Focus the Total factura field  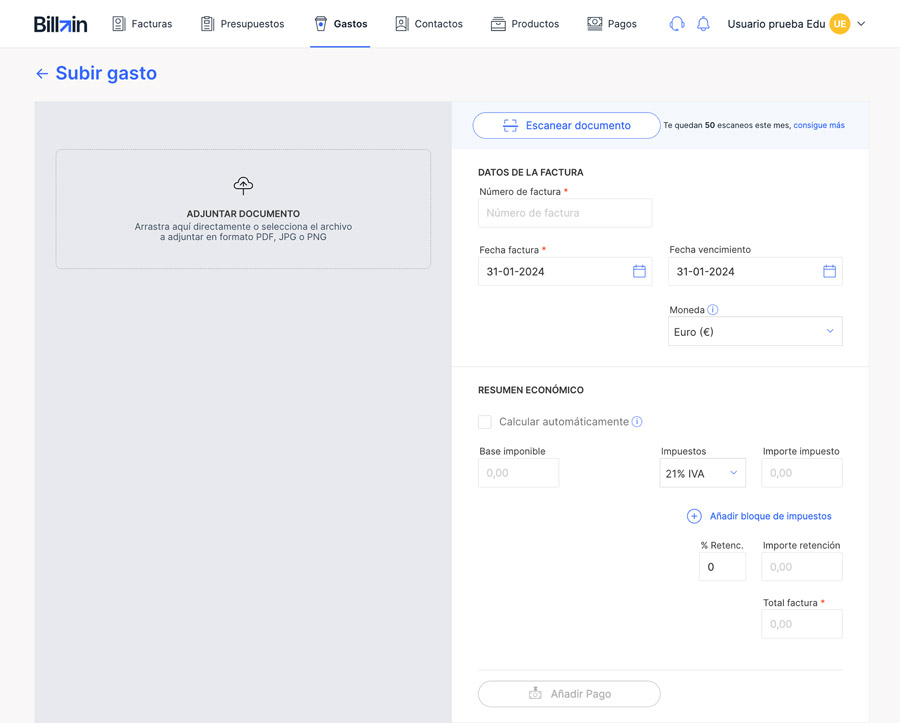click(802, 624)
